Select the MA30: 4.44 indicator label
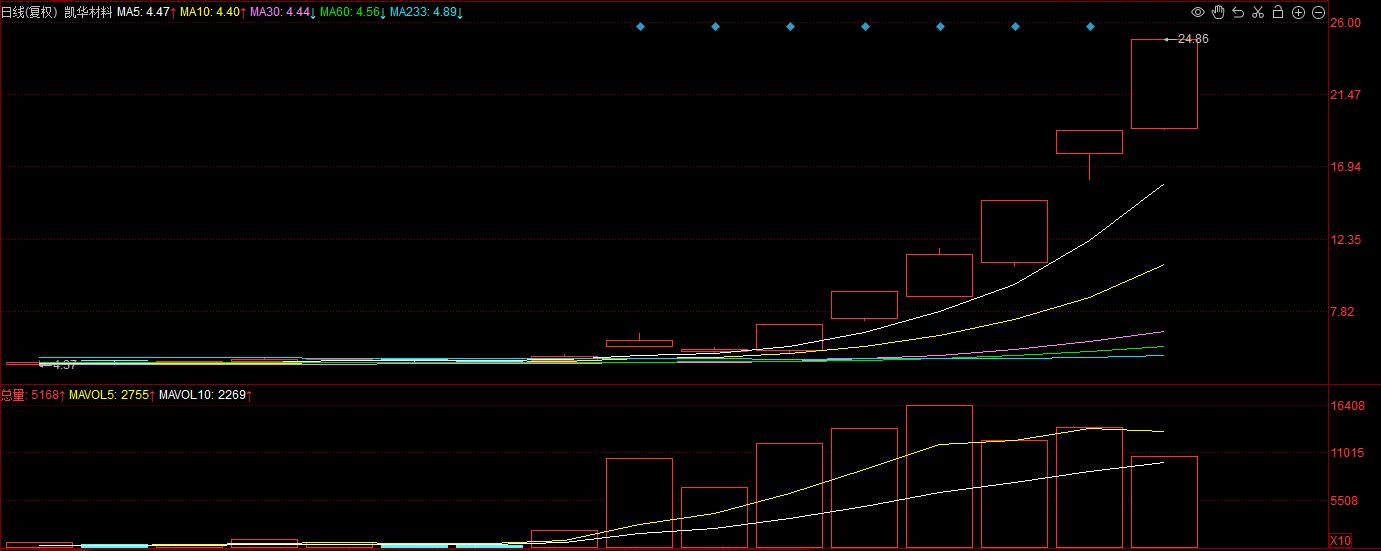Image resolution: width=1381 pixels, height=551 pixels. pyautogui.click(x=282, y=12)
